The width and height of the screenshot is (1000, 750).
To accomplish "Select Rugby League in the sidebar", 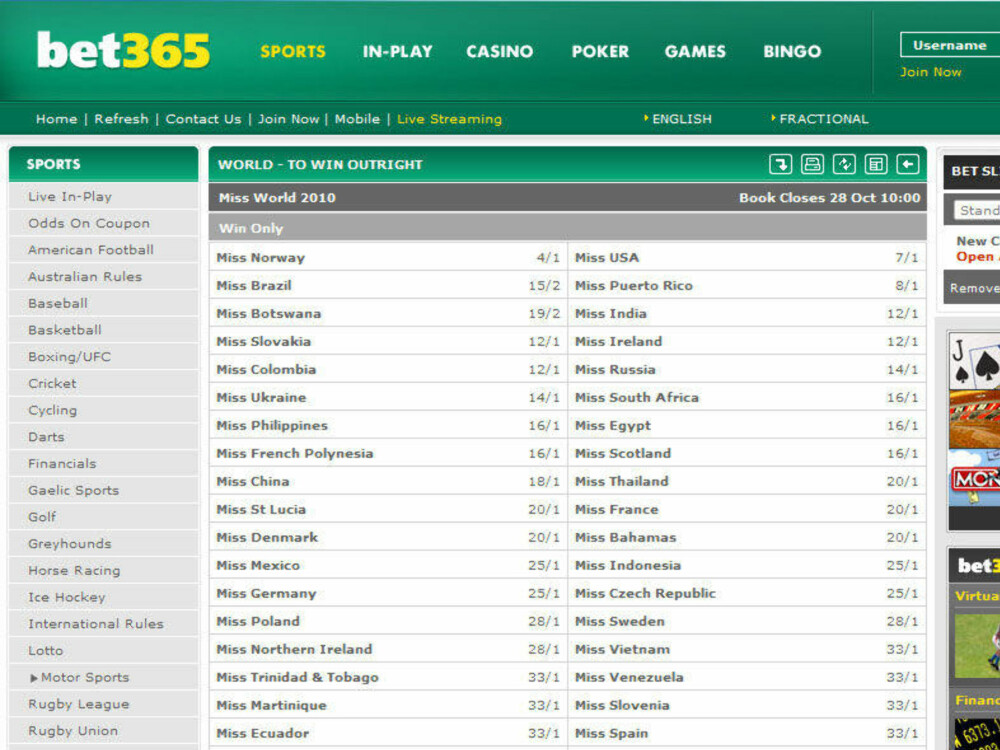I will (x=103, y=704).
